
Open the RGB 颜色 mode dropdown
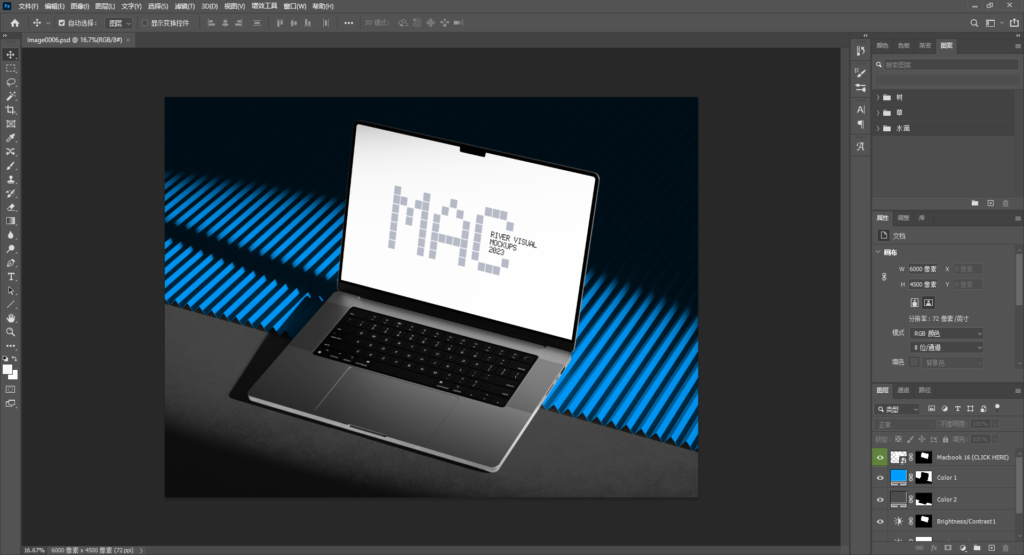click(947, 333)
